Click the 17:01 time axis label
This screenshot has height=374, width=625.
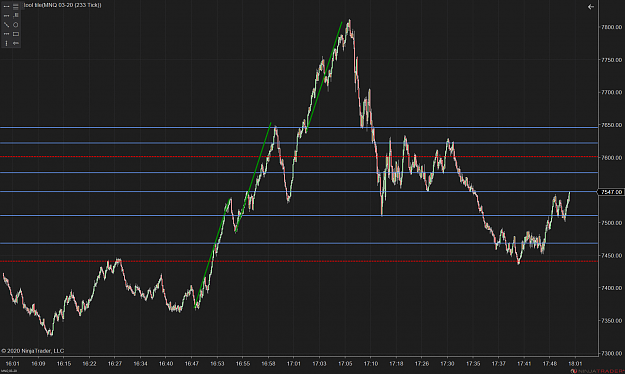(294, 364)
